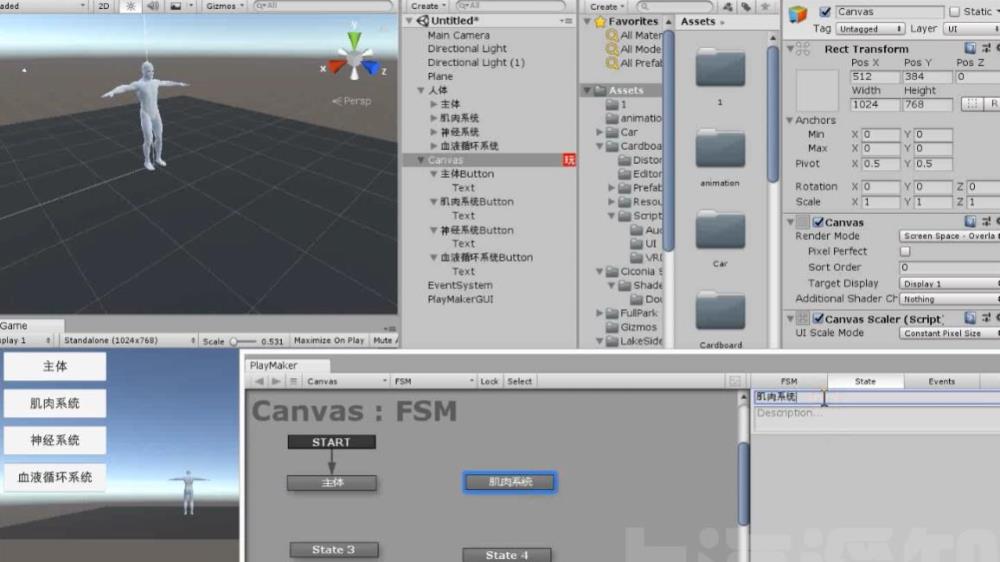This screenshot has width=1000, height=562.
Task: Click PlayMaker back arrow navigation button
Action: pos(259,381)
